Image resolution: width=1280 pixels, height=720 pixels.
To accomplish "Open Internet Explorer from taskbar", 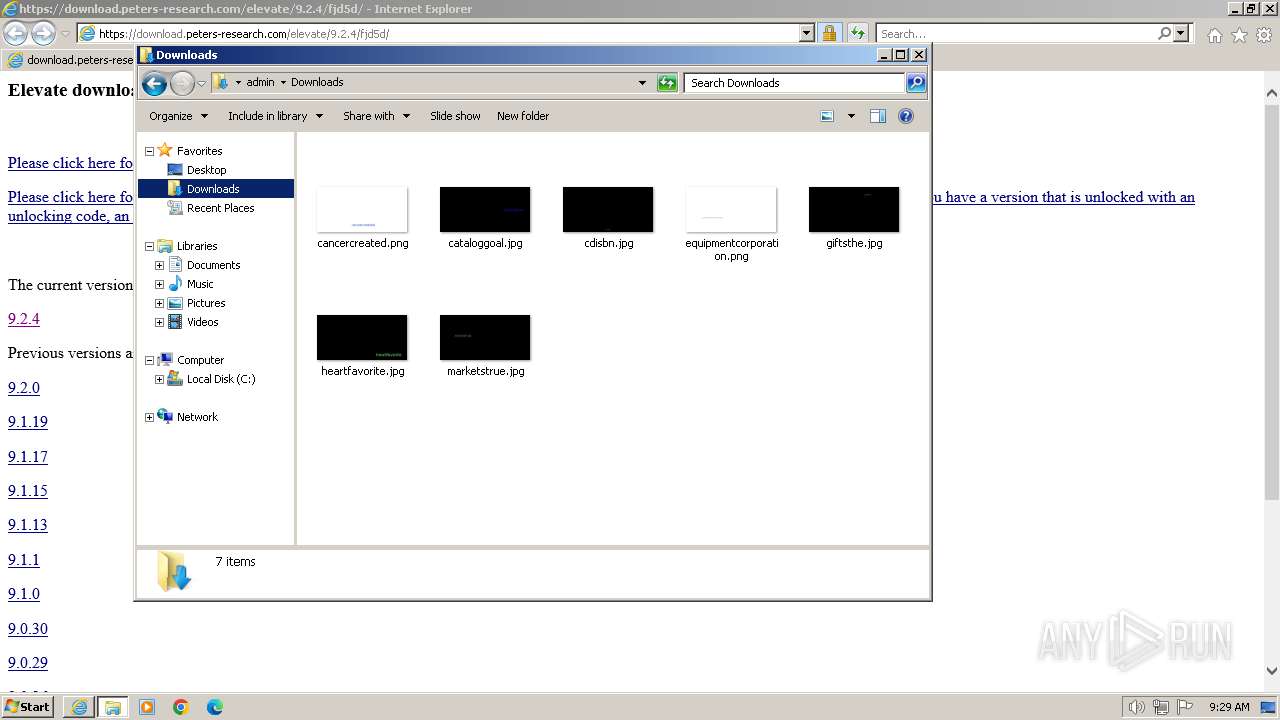I will 79,707.
